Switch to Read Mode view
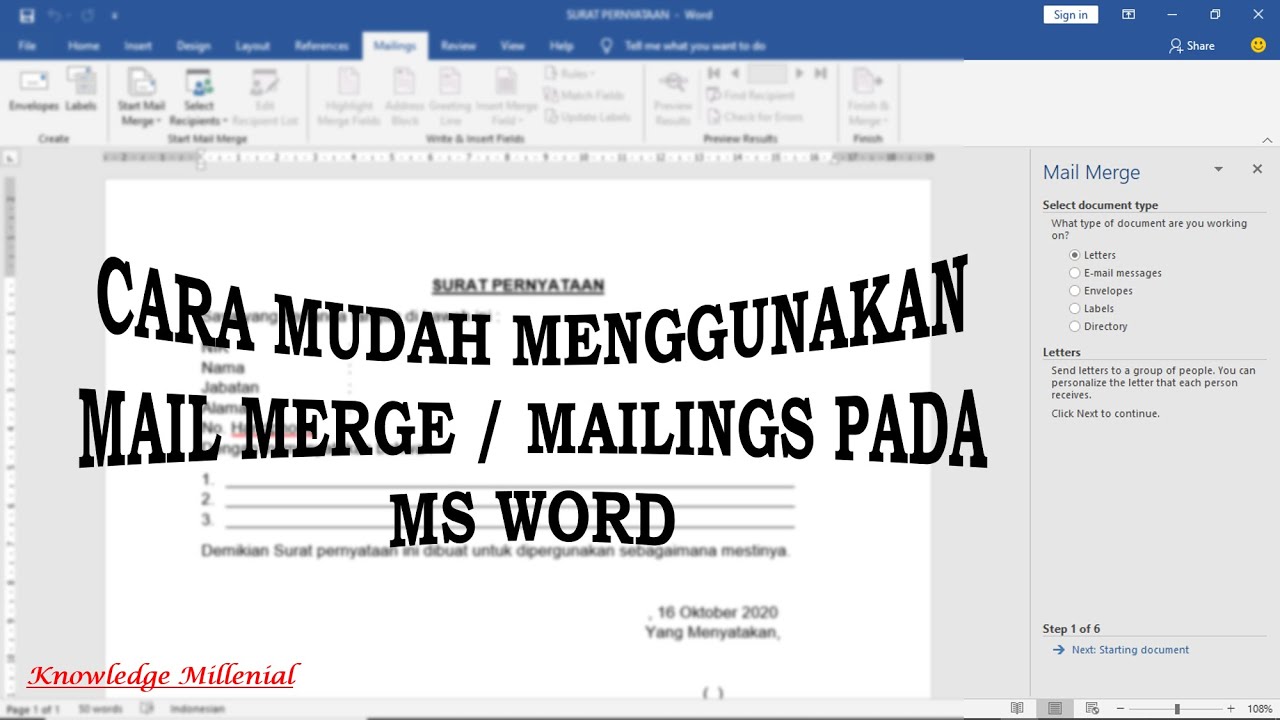This screenshot has height=720, width=1280. point(1017,708)
